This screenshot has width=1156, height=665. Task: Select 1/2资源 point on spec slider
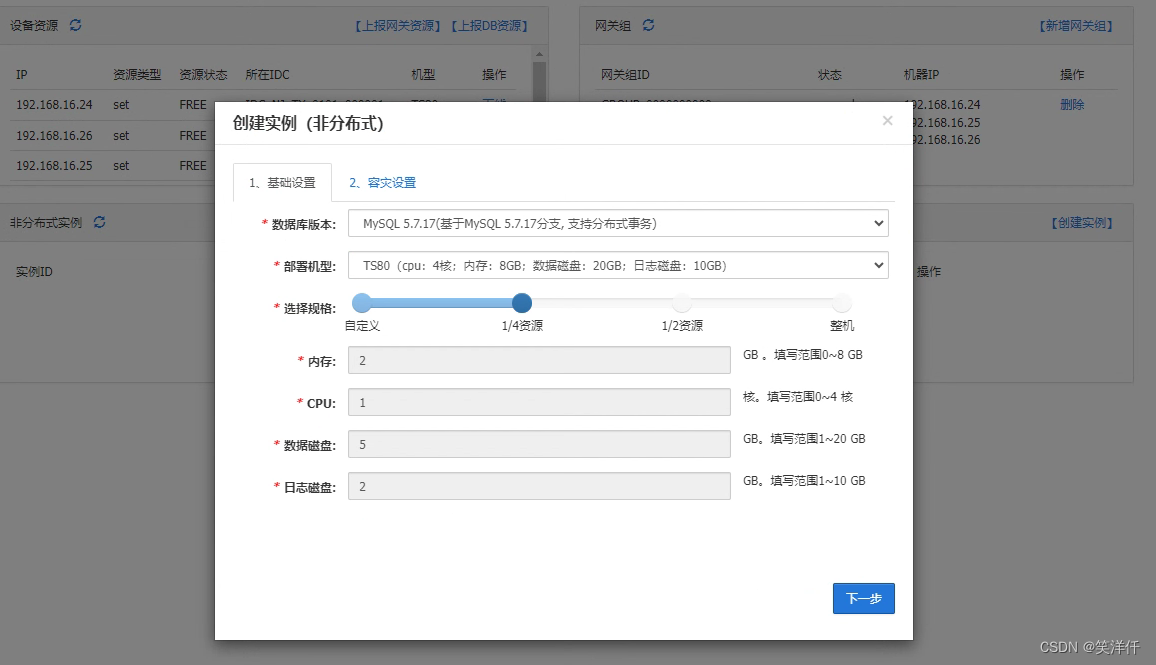pos(682,303)
